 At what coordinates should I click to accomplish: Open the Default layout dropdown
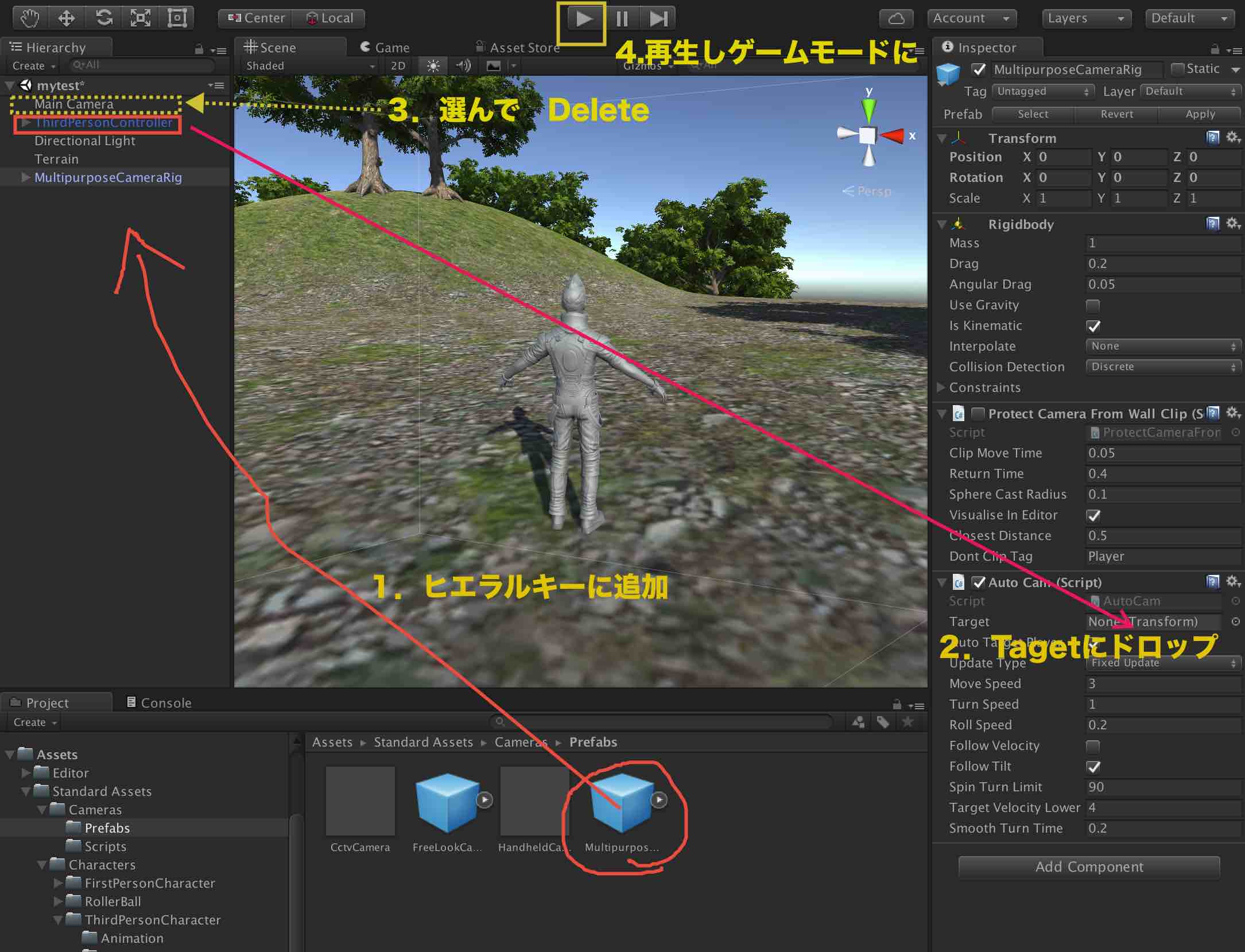click(1190, 18)
